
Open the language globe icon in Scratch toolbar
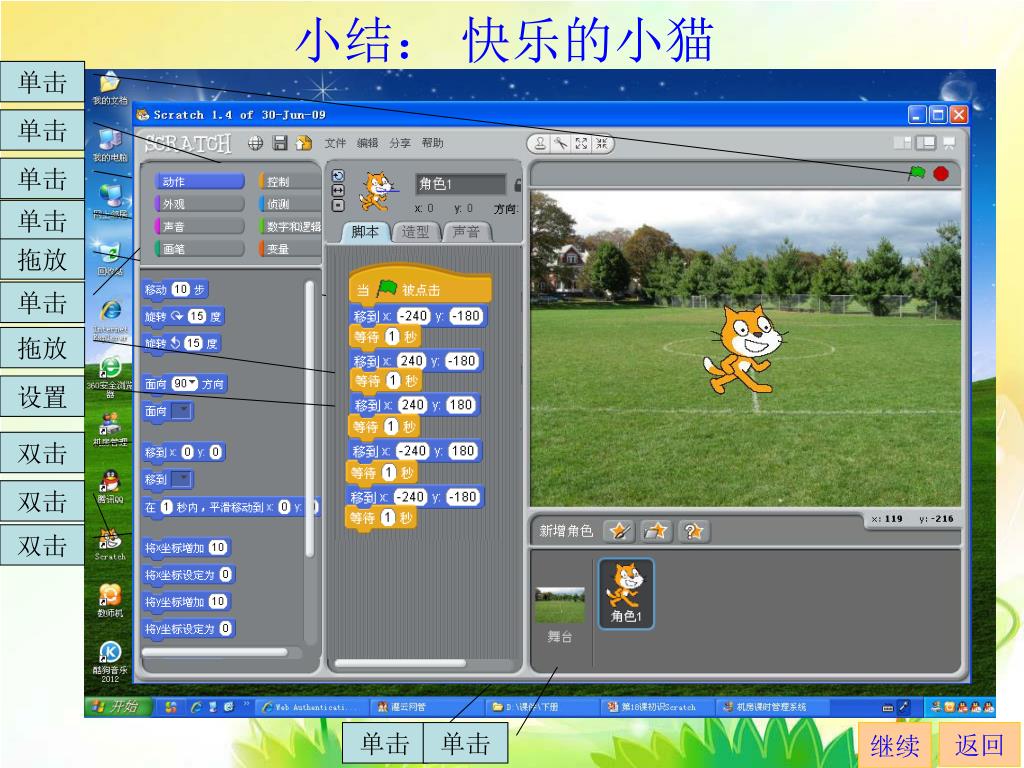click(255, 143)
